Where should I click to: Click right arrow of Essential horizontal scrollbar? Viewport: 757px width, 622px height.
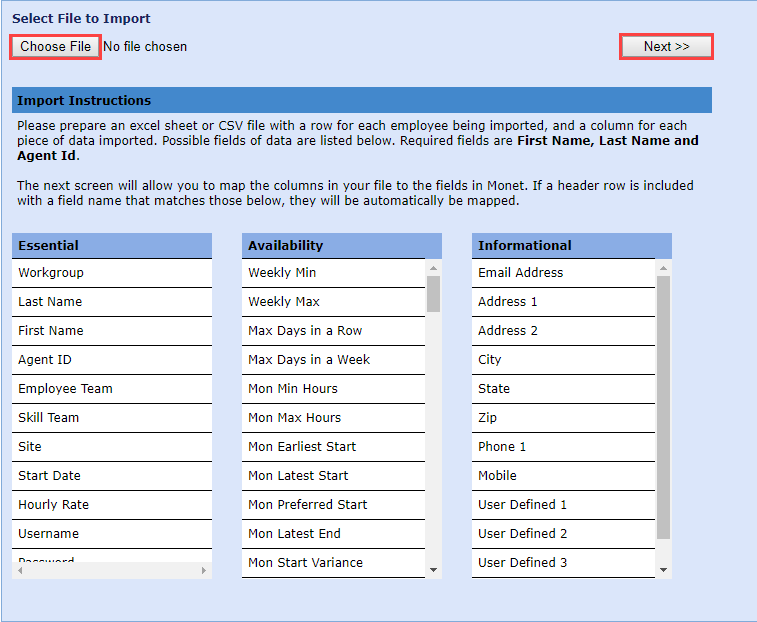point(205,570)
